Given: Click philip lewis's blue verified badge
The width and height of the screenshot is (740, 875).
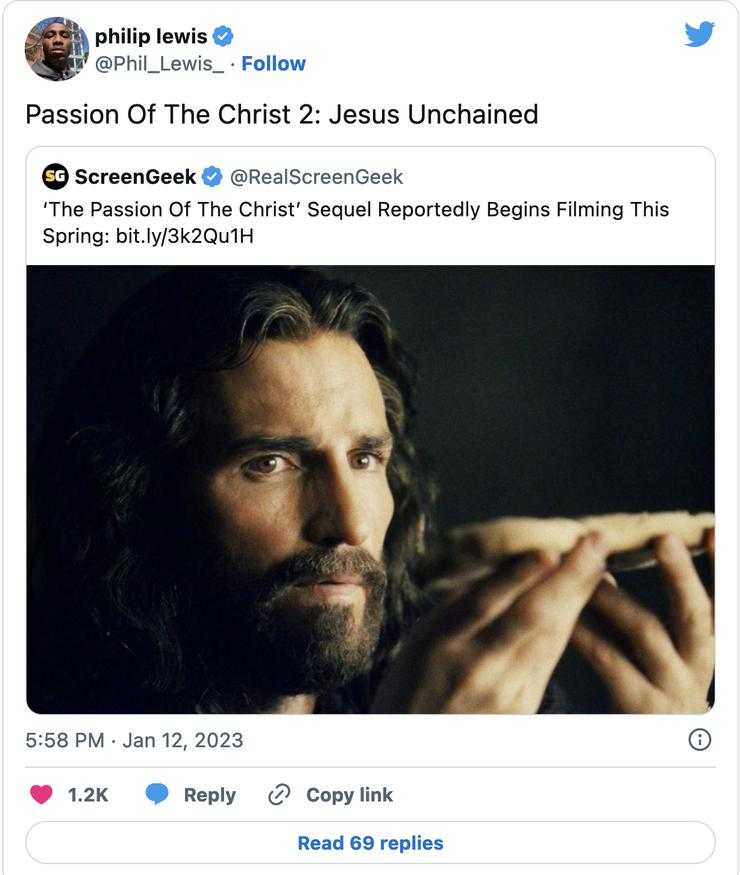Looking at the screenshot, I should pos(223,37).
